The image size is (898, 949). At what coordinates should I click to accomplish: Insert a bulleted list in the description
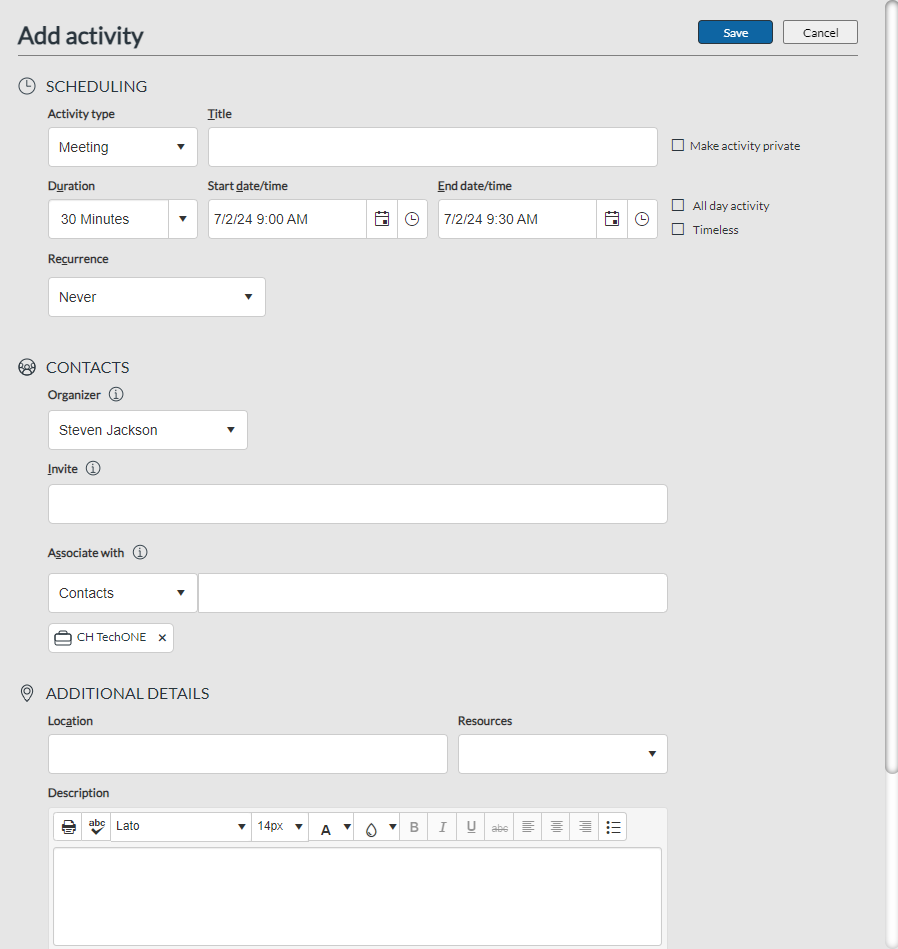pyautogui.click(x=612, y=826)
